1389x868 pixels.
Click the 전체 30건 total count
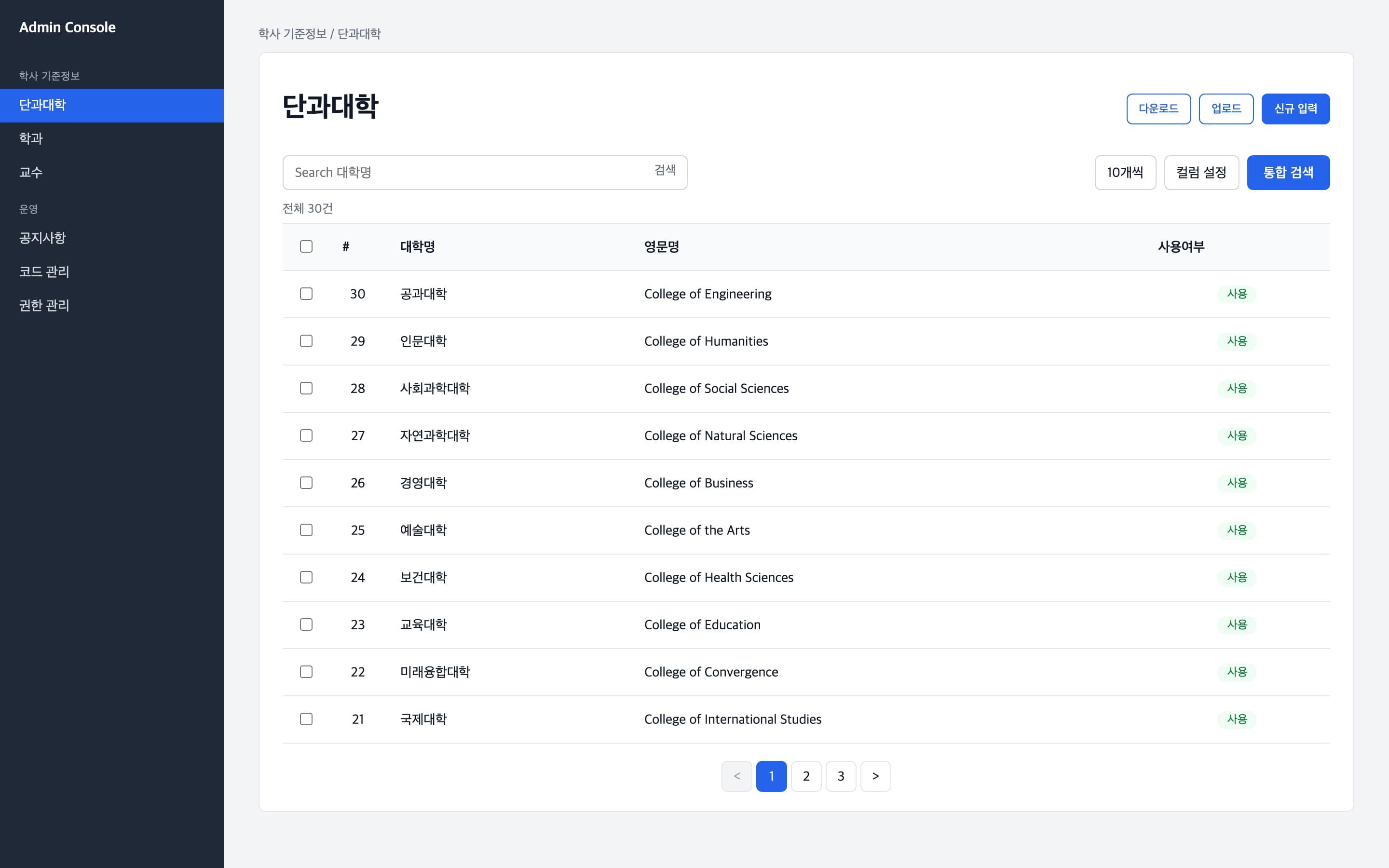[x=308, y=208]
